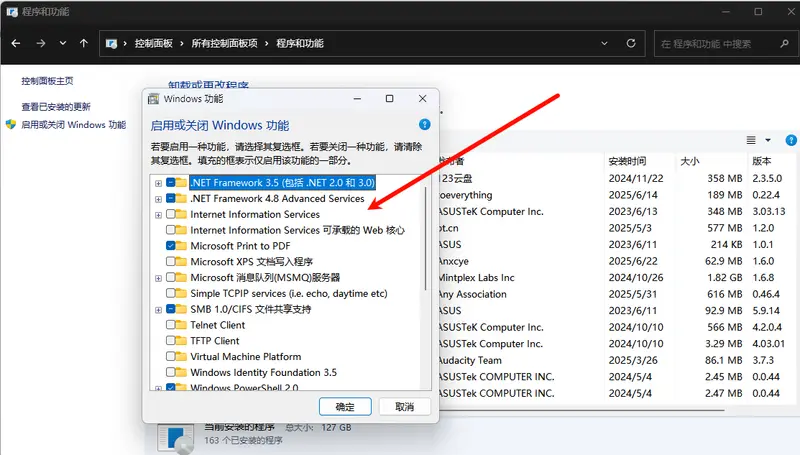
Task: Click the shield icon beside 启用或关闭 Windows 功能
Action: point(11,124)
